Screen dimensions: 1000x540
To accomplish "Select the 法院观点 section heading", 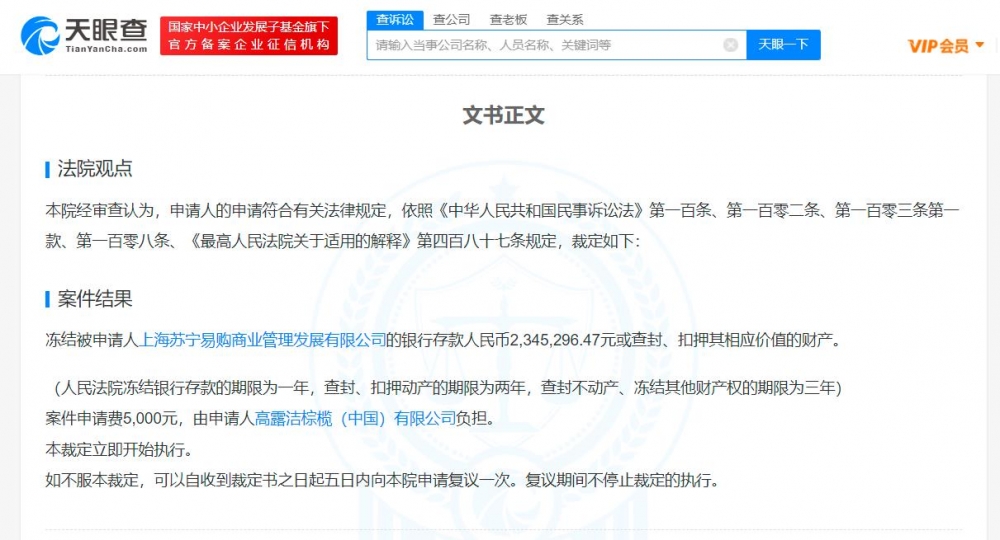I will [95, 168].
